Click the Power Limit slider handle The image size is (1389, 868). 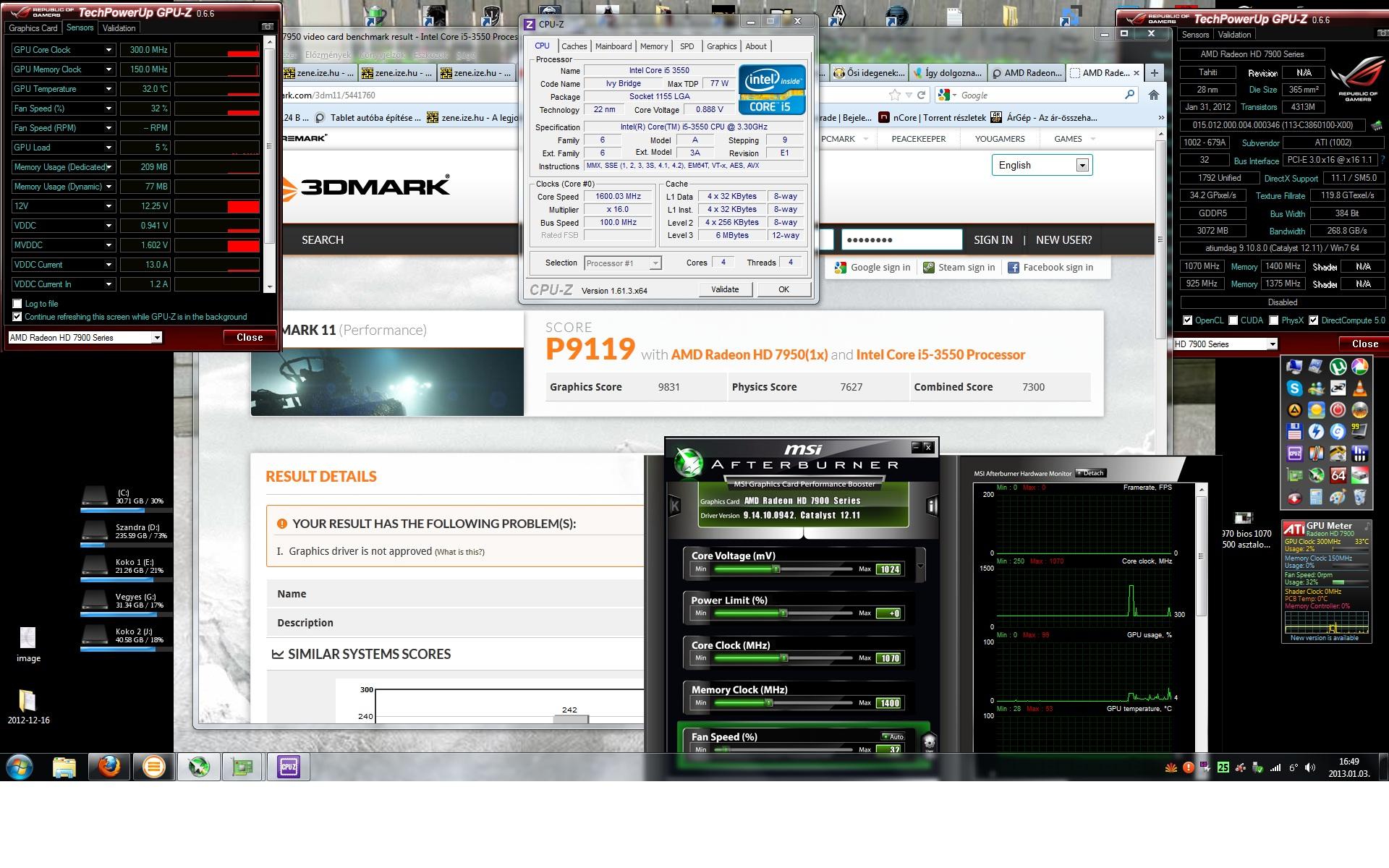783,613
